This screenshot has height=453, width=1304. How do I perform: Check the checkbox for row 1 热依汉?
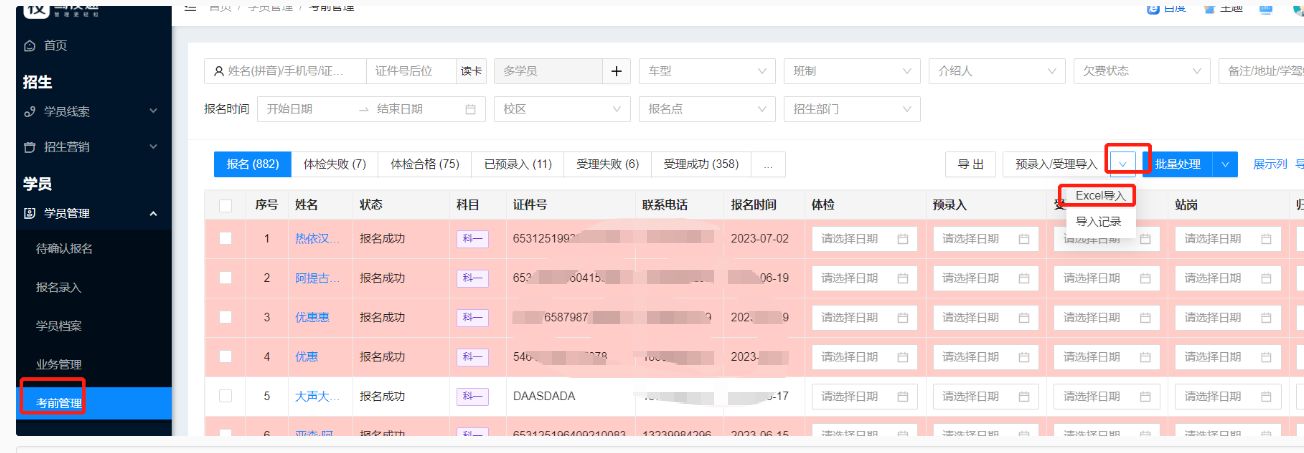(225, 239)
